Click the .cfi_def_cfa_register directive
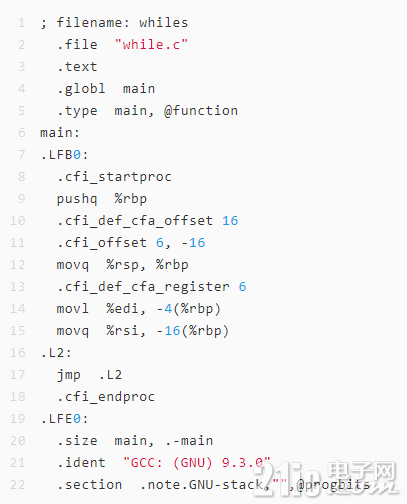The image size is (407, 504). (x=143, y=287)
